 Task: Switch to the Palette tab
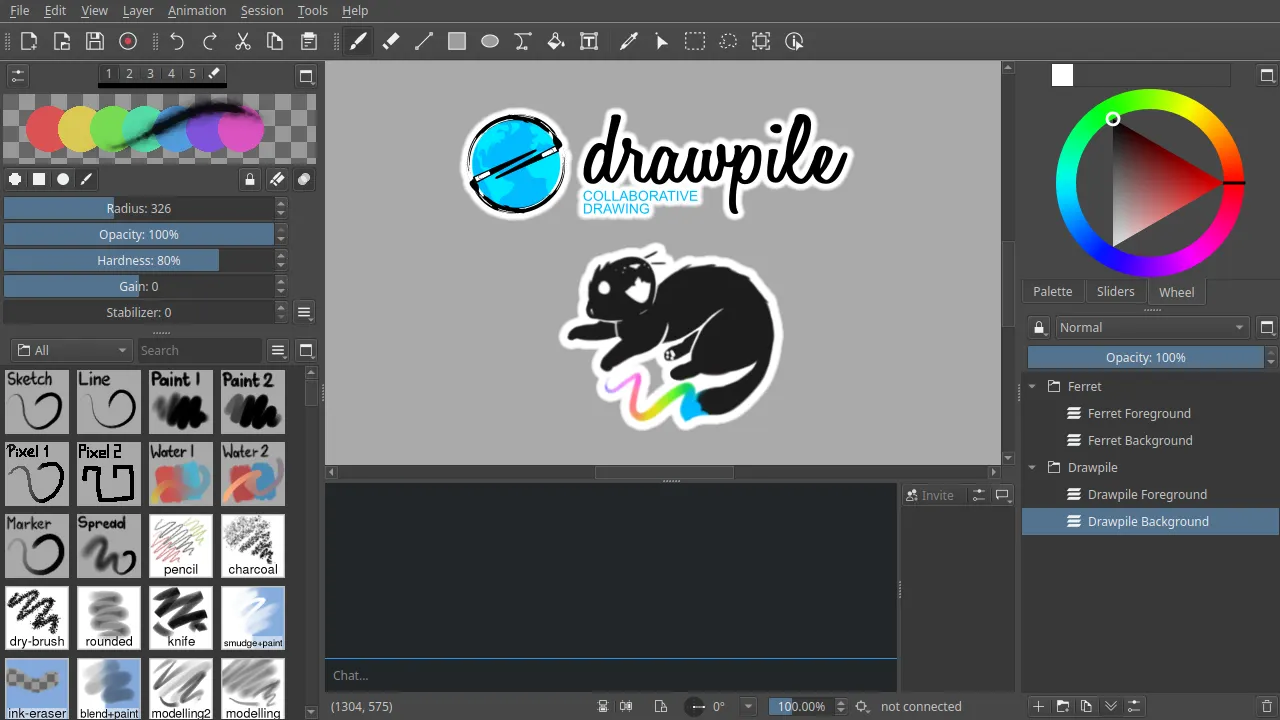click(x=1052, y=291)
